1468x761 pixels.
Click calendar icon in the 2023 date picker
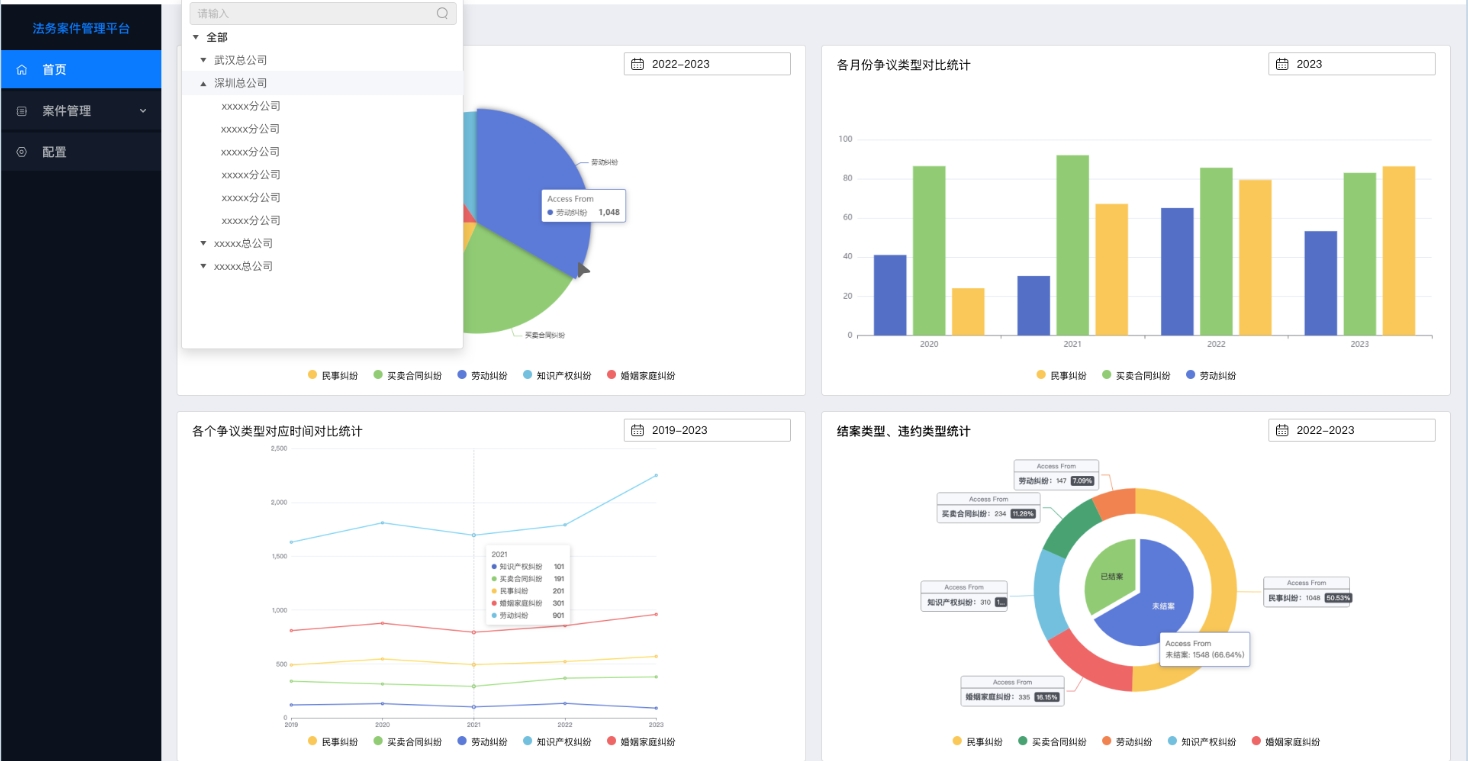click(x=1282, y=64)
